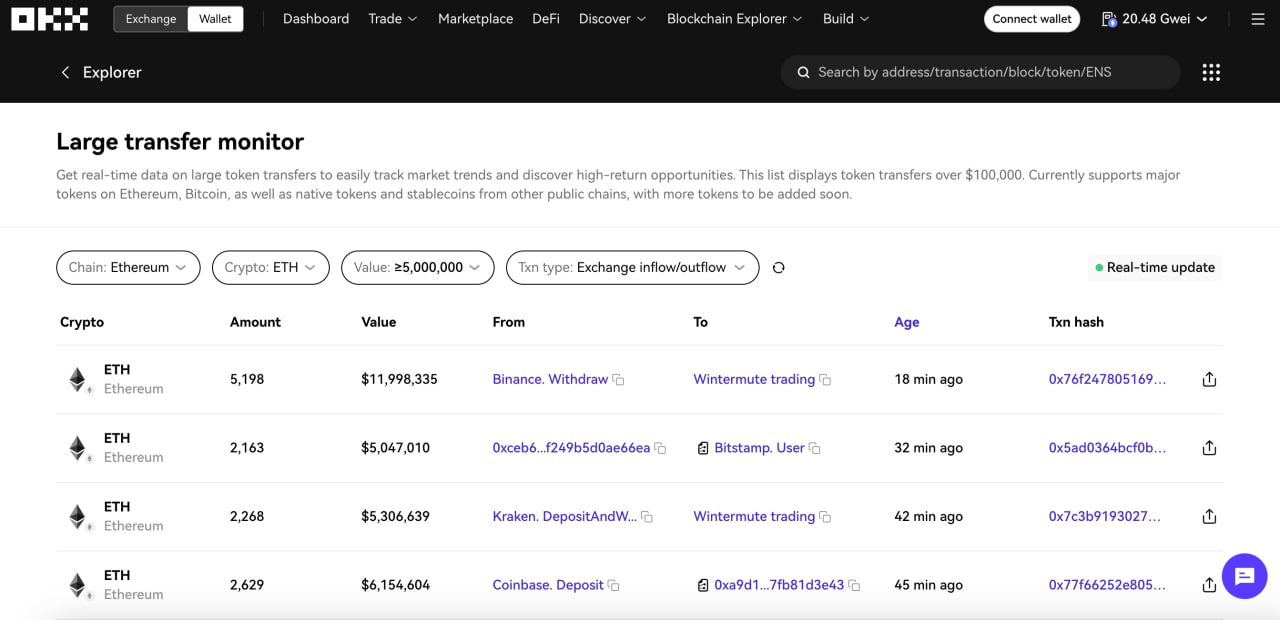Copy the 0xa9d1...7fb81d3e43 address

pyautogui.click(x=854, y=585)
